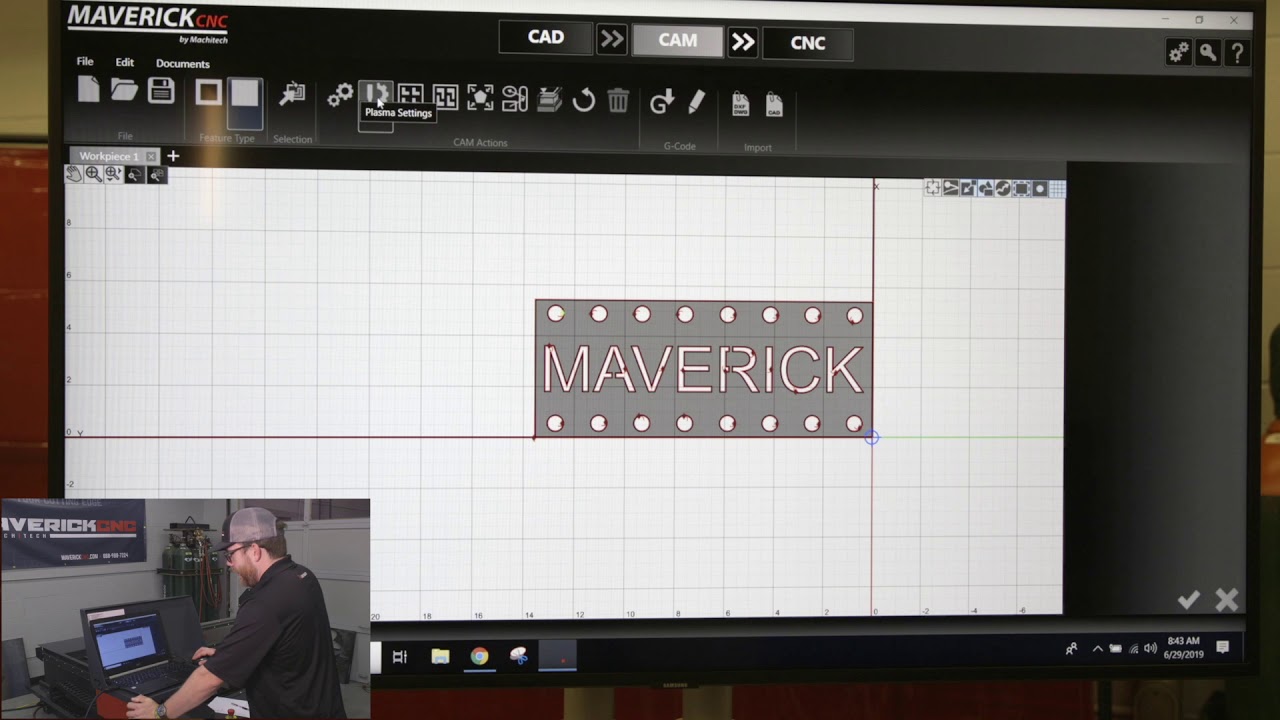The height and width of the screenshot is (720, 1280).
Task: Switch to the CAM stage
Action: click(x=677, y=41)
